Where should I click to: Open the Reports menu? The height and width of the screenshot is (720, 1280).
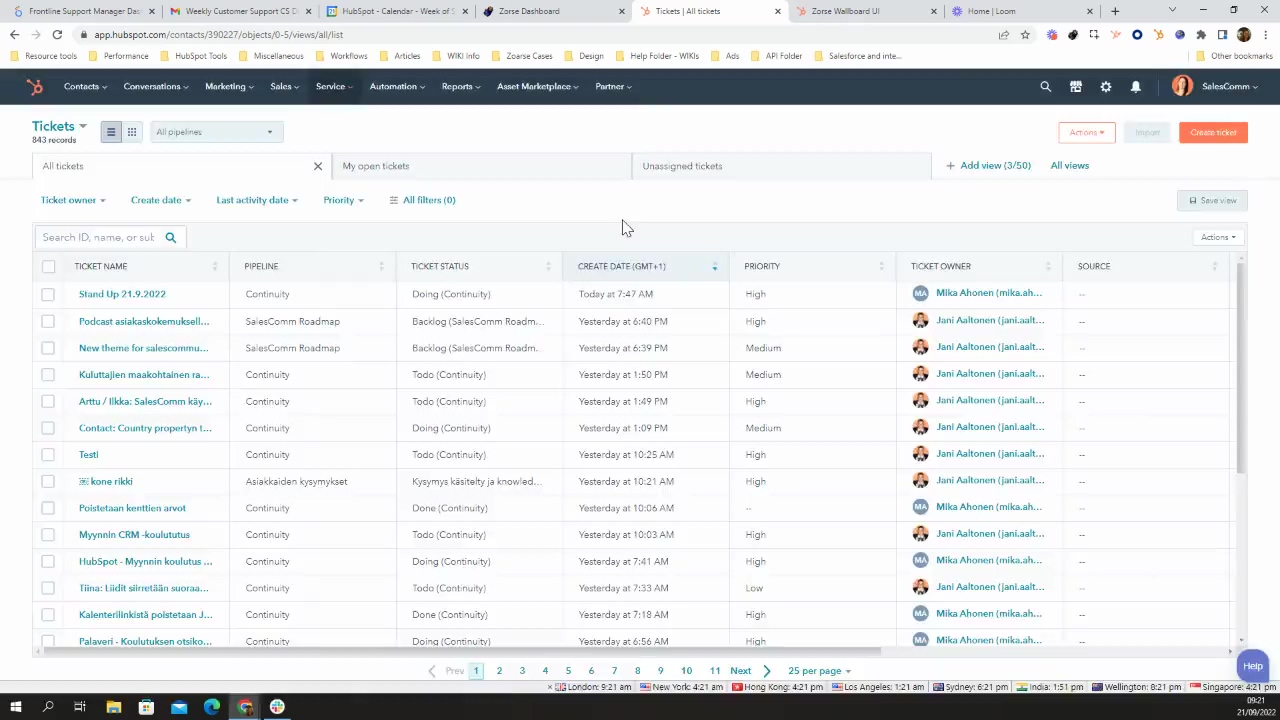(461, 87)
